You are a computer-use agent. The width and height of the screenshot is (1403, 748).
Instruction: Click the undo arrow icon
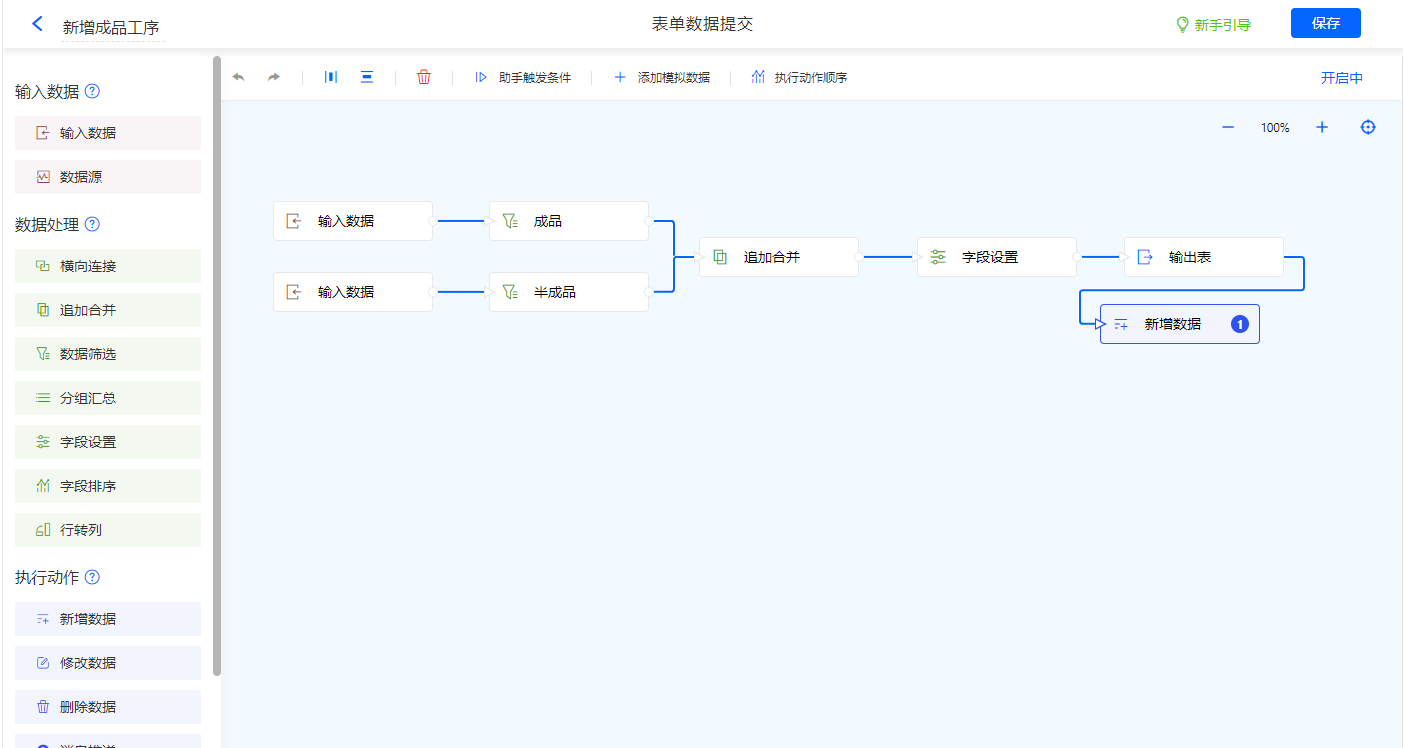[238, 77]
